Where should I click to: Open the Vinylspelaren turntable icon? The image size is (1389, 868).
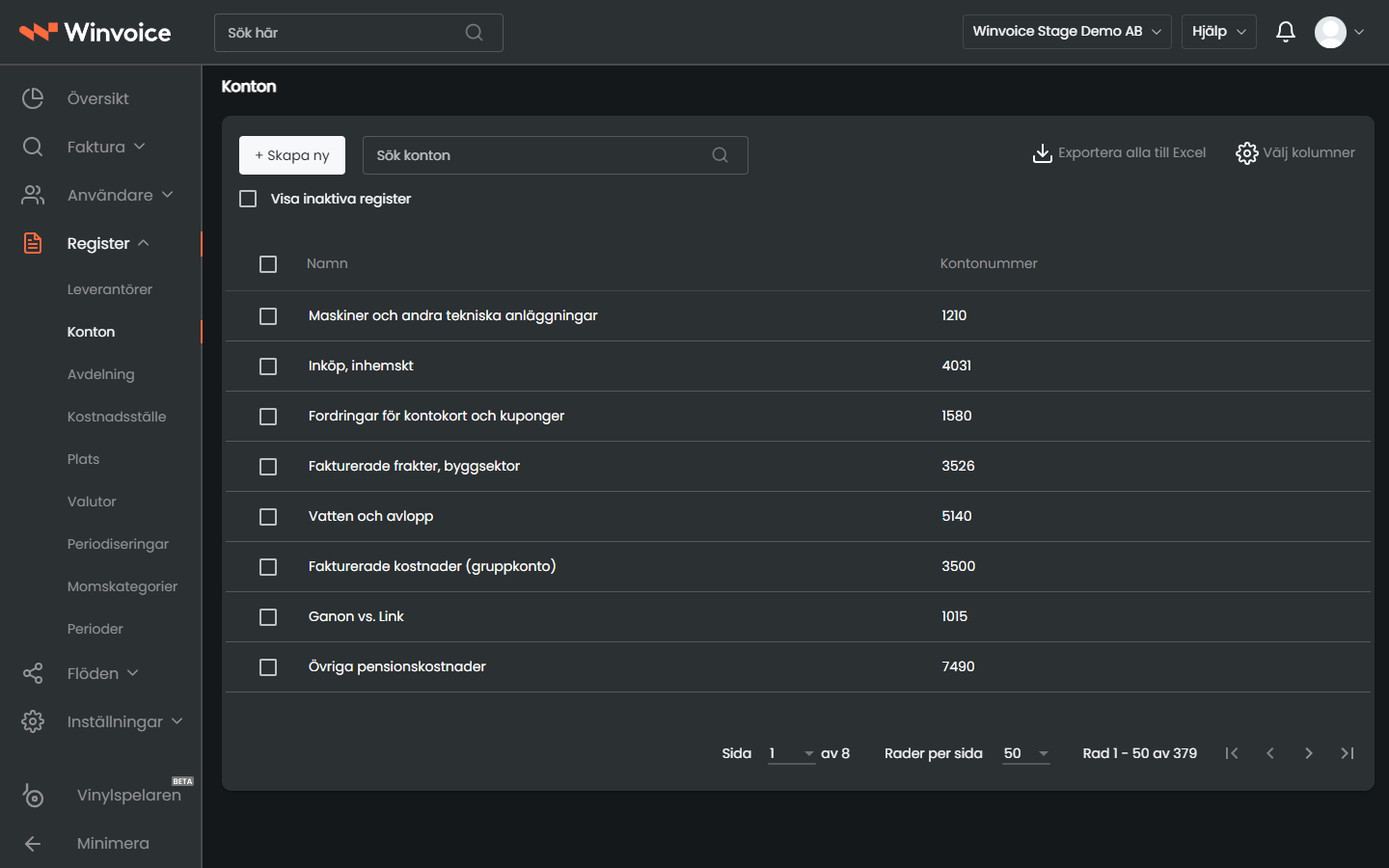(33, 795)
